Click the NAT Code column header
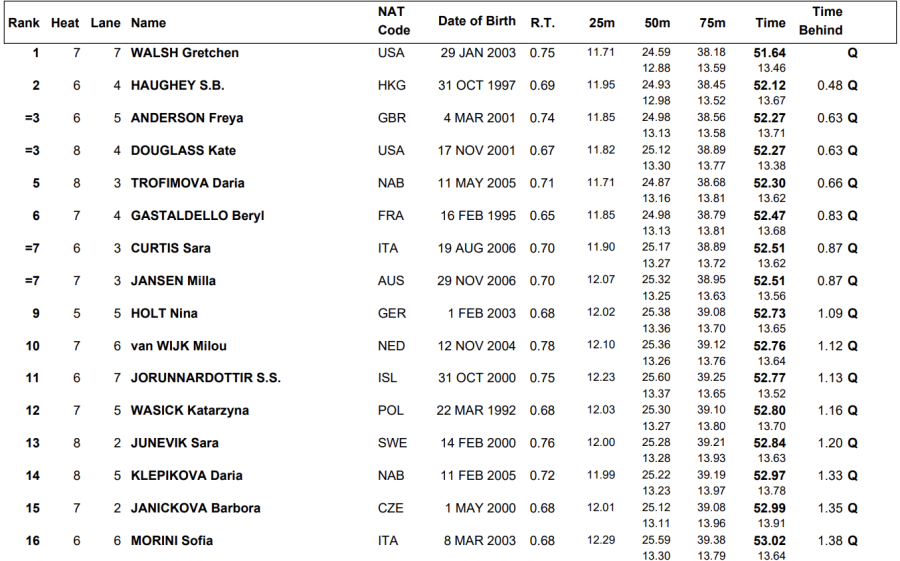The image size is (900, 561). 394,21
